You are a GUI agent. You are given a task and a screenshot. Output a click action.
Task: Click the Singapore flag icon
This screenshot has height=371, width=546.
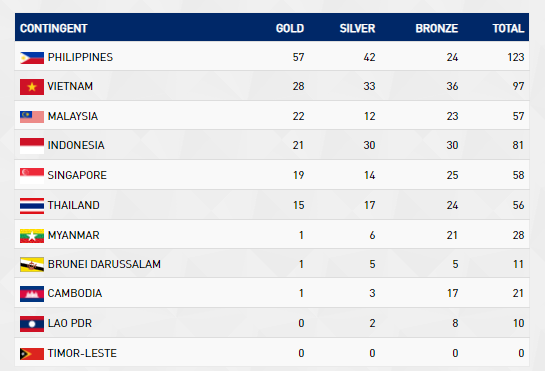[32, 176]
